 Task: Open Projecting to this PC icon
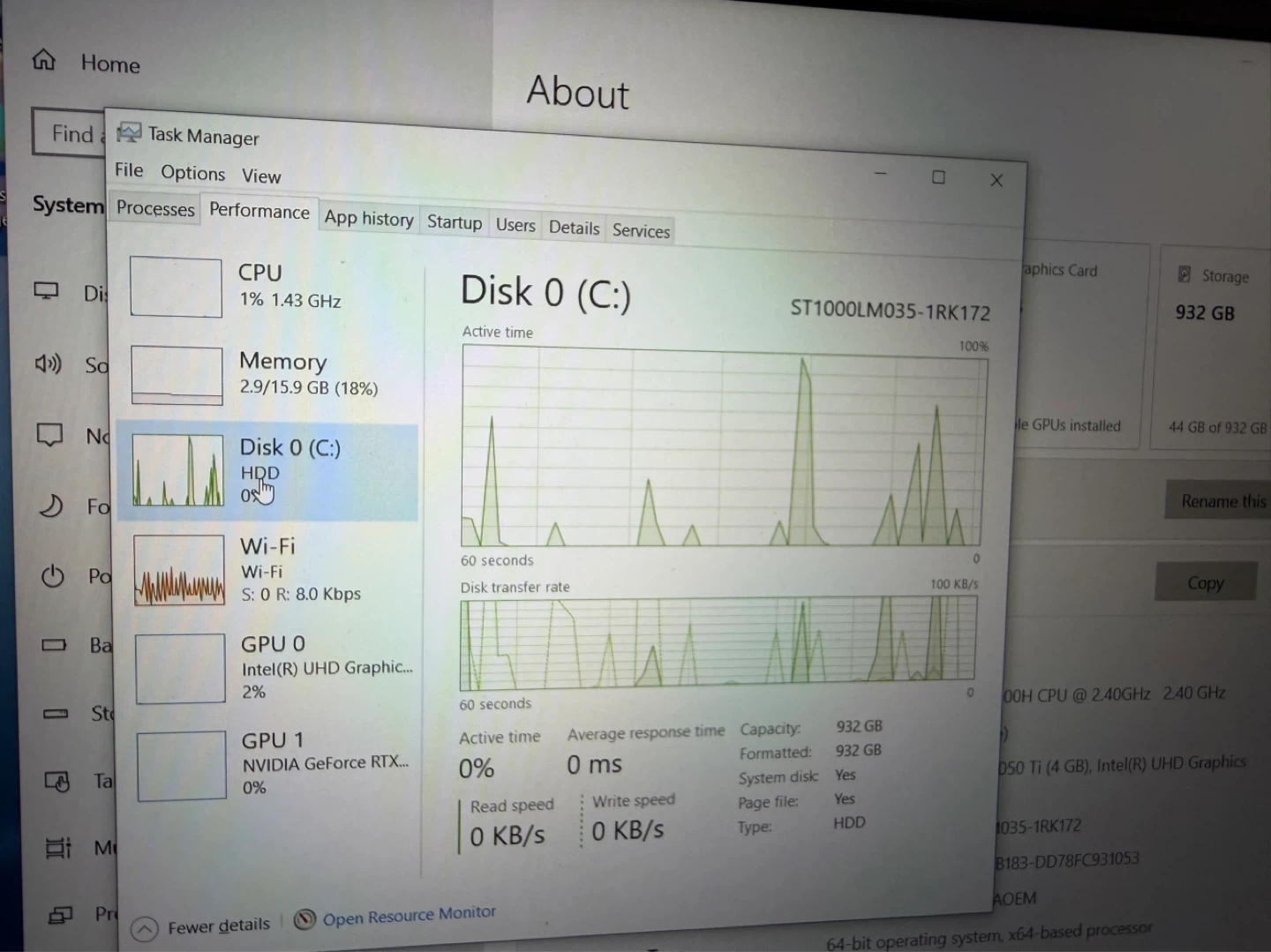pos(60,916)
